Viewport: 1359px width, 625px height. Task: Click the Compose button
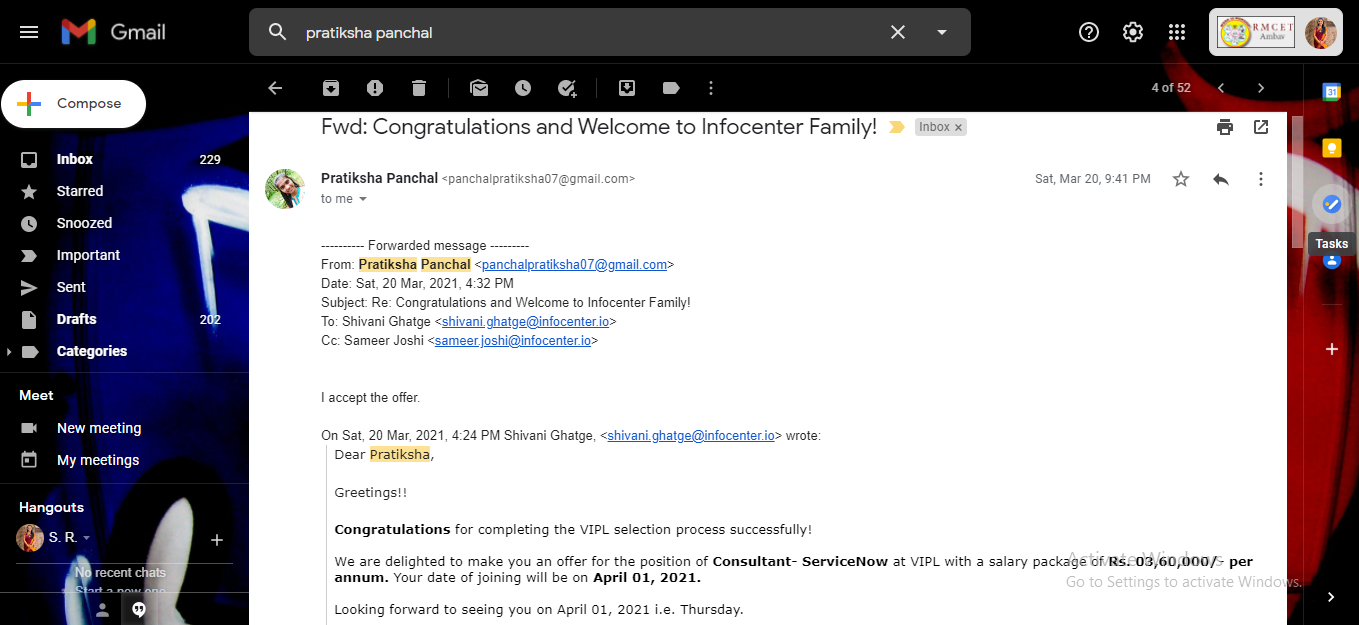(x=74, y=104)
